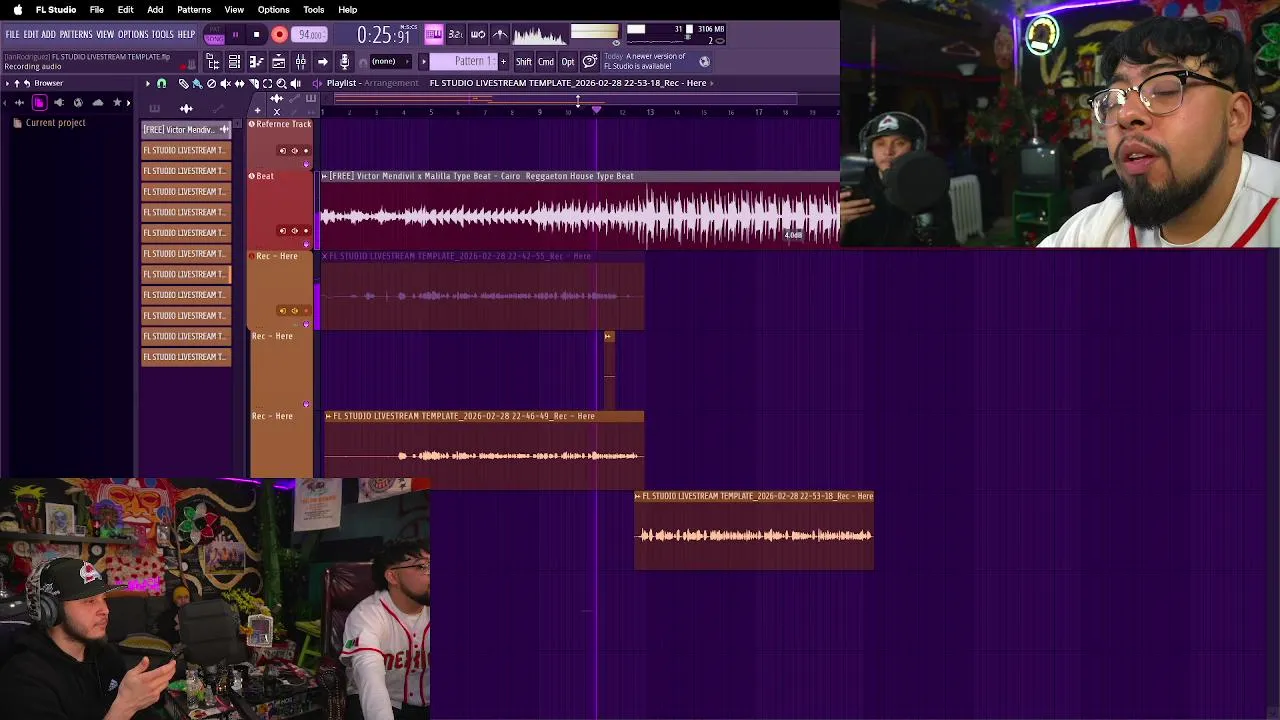Open the (none) selector dropdown
This screenshot has height=720, width=1280.
(x=391, y=62)
